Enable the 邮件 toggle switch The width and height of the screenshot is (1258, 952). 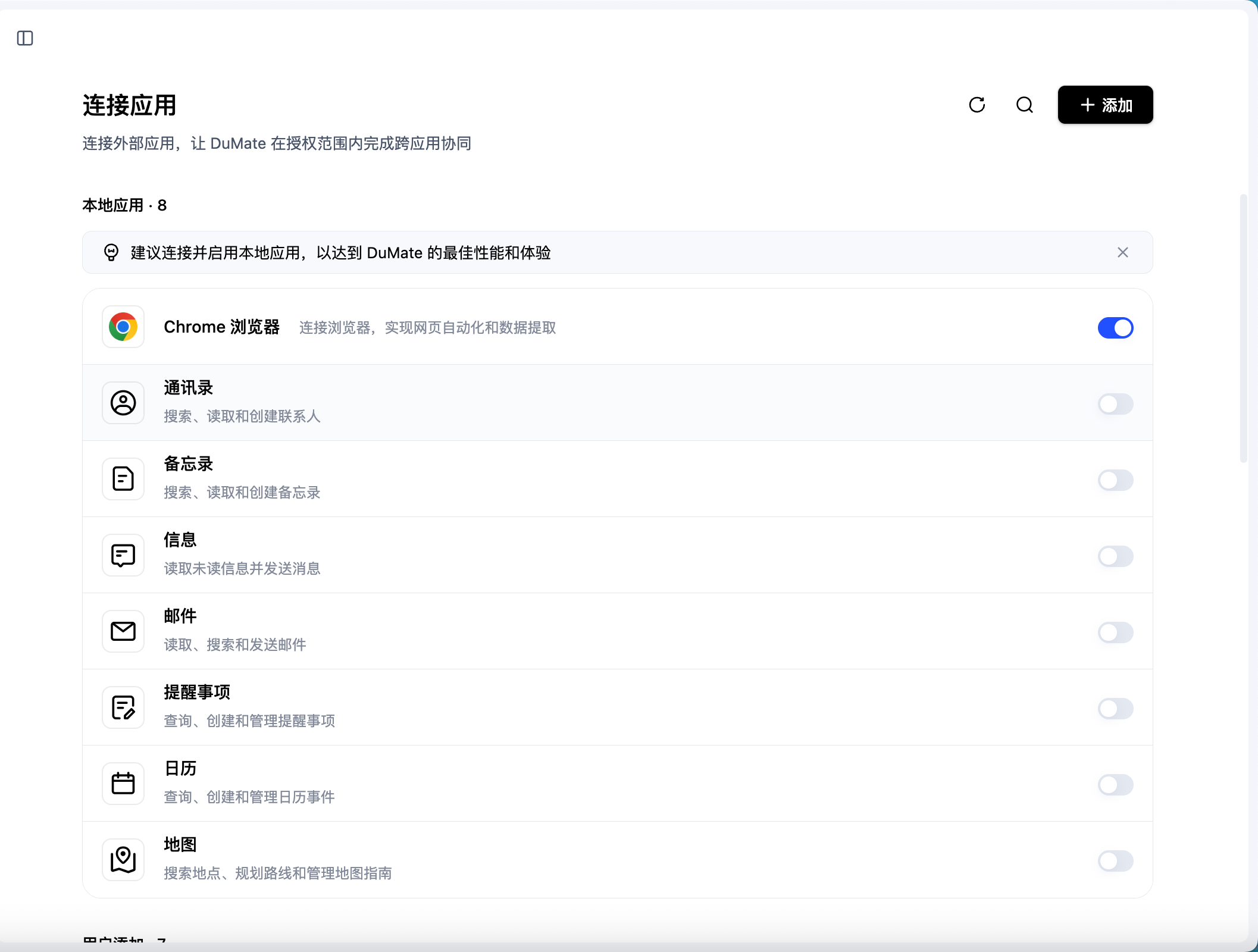1116,632
